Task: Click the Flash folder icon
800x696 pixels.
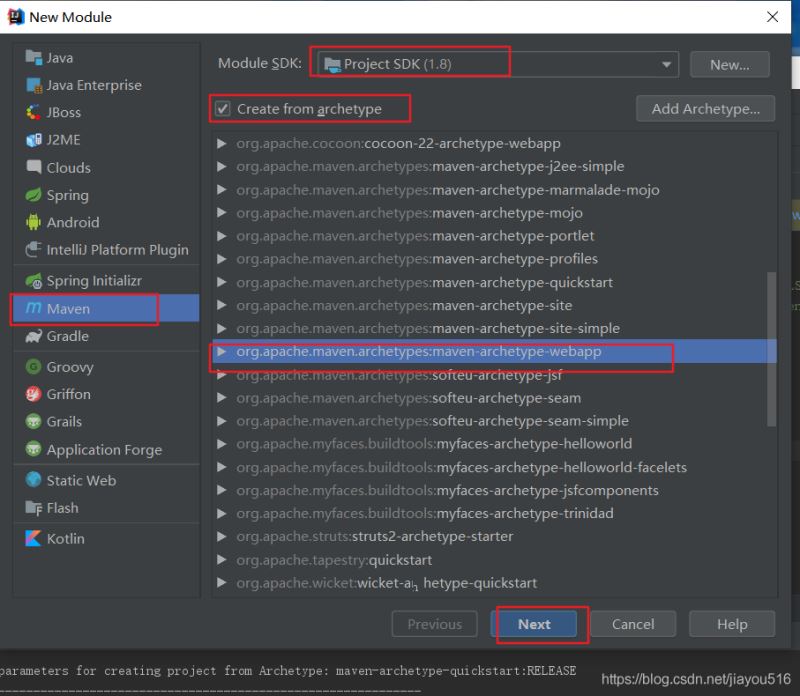Action: [34, 508]
